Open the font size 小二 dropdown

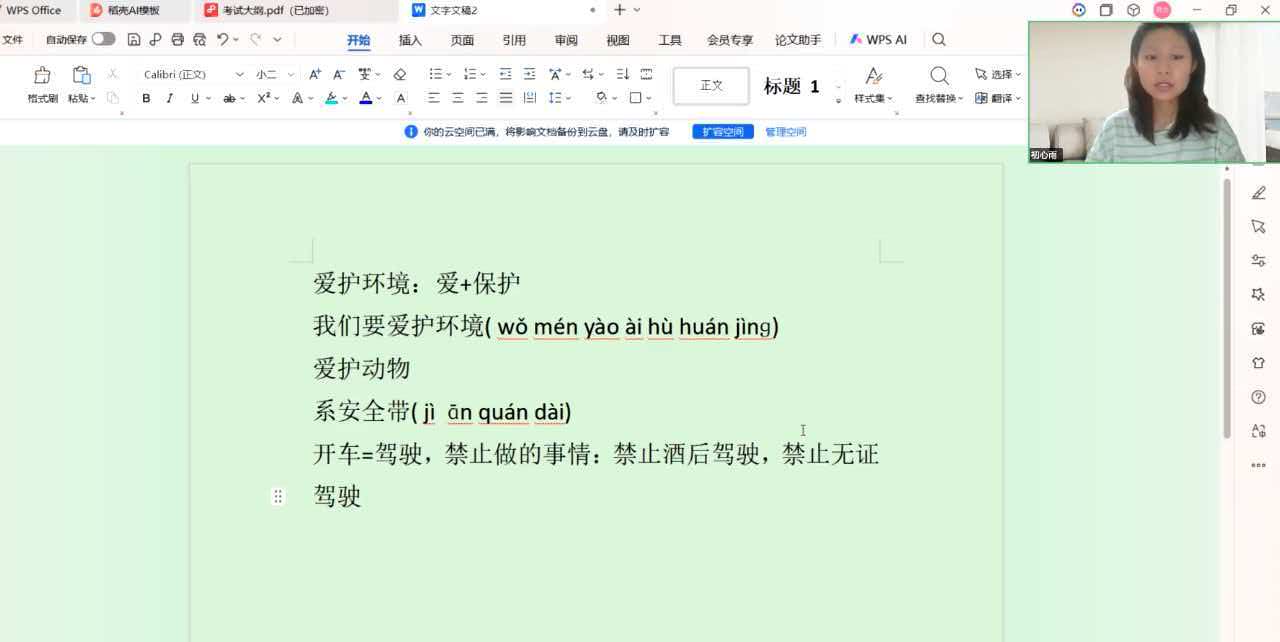291,75
